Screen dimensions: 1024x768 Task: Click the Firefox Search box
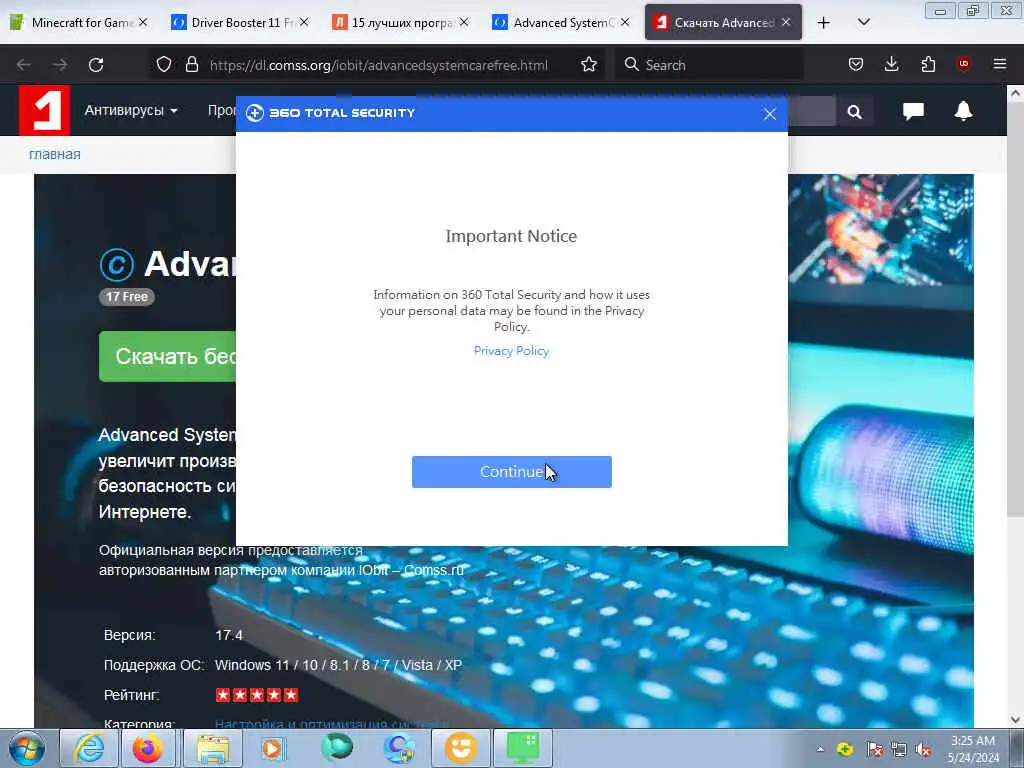point(709,65)
